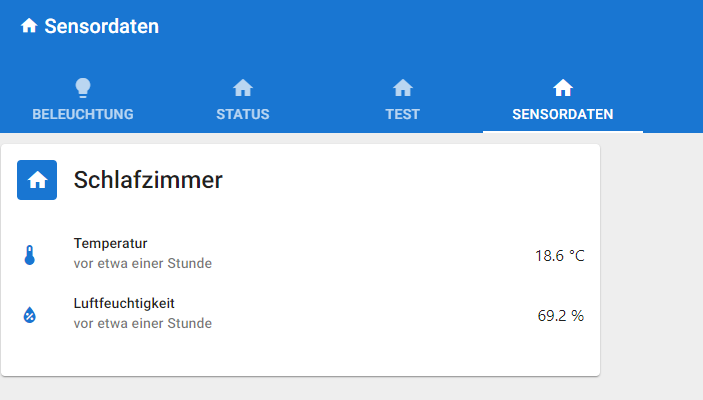Screen dimensions: 703x400
Task: Click the timestamp under Temperatur
Action: click(x=143, y=264)
